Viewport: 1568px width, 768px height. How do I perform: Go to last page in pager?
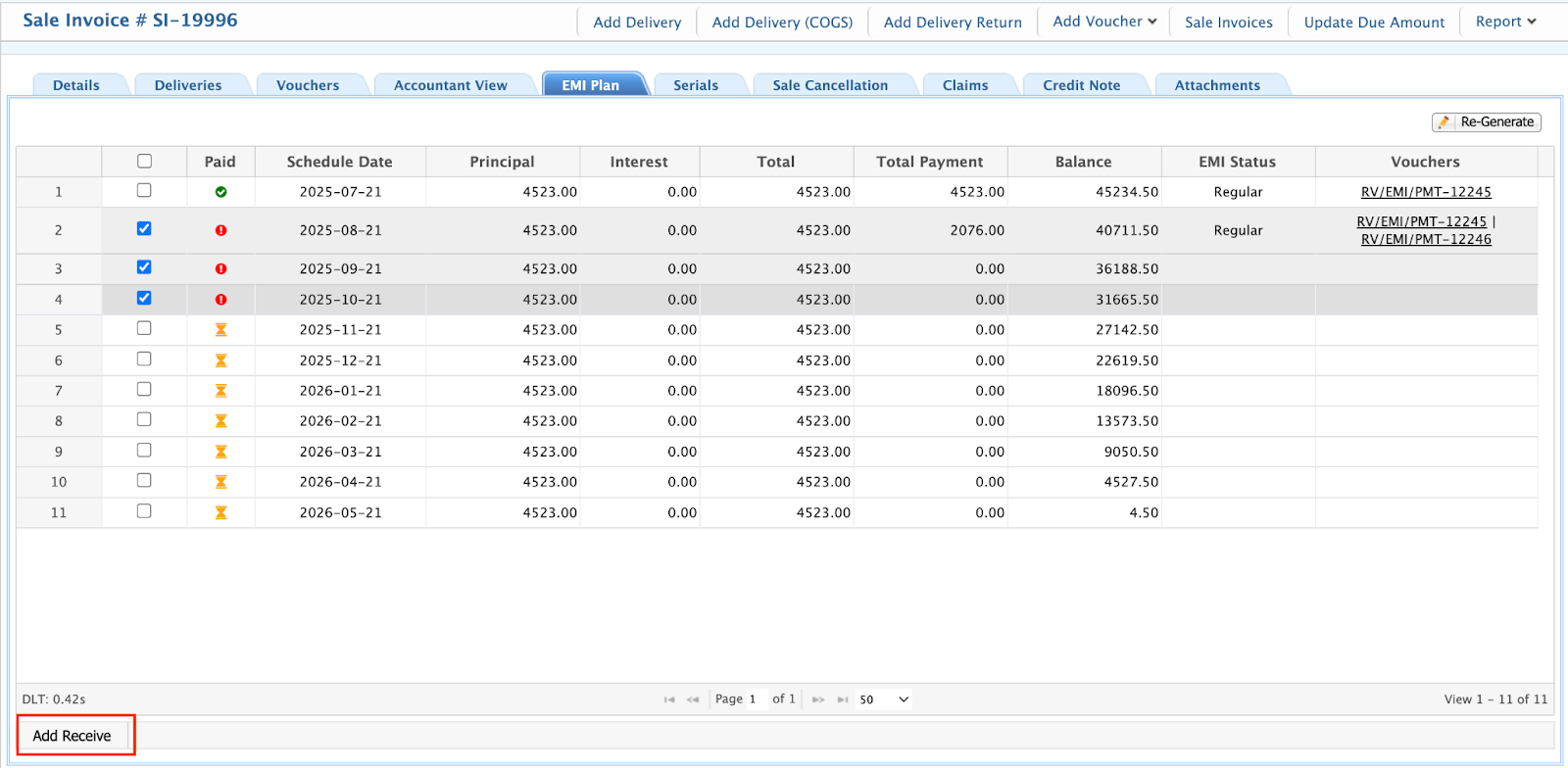pos(842,699)
